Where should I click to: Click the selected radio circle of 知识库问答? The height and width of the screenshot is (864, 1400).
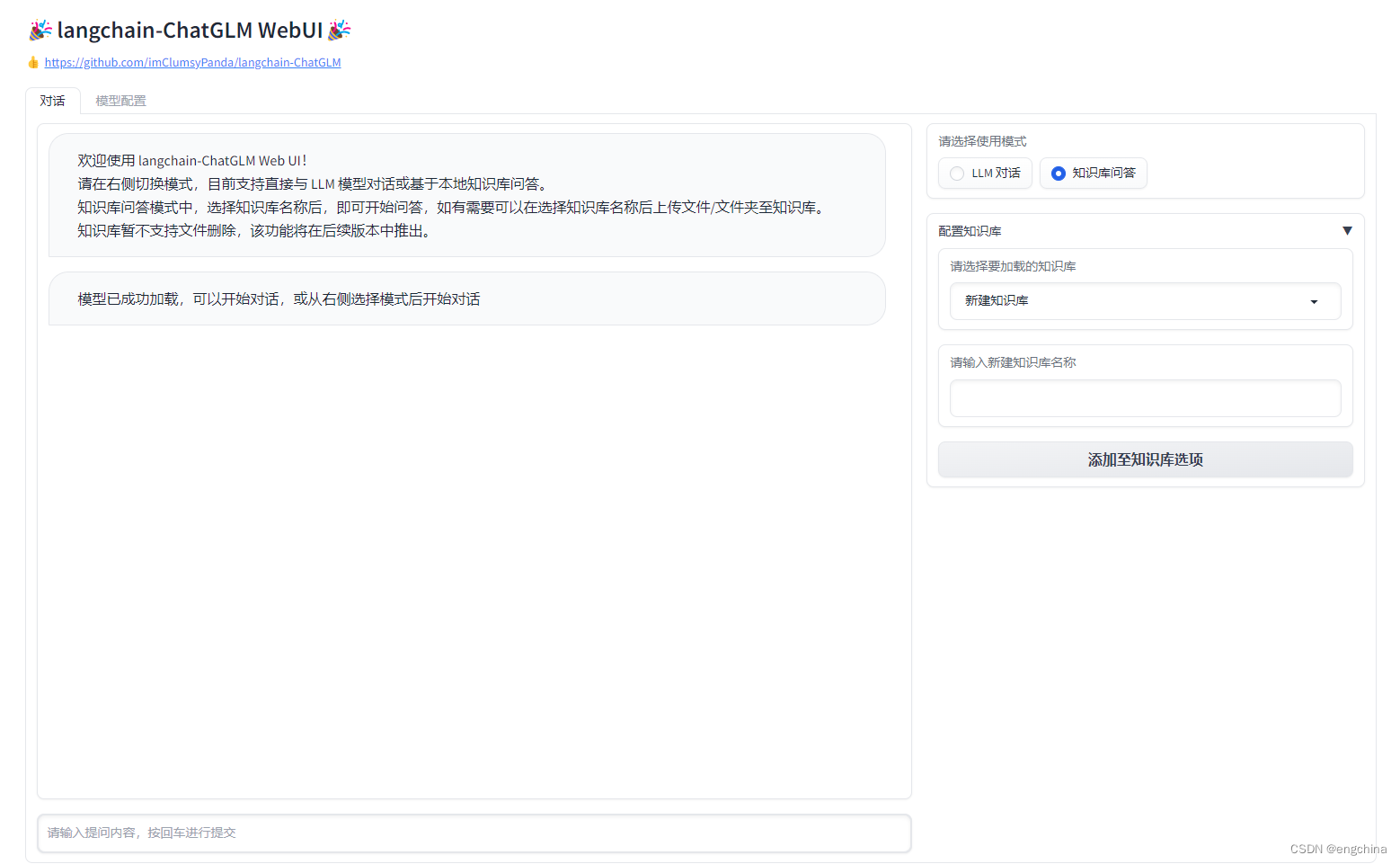(1058, 173)
